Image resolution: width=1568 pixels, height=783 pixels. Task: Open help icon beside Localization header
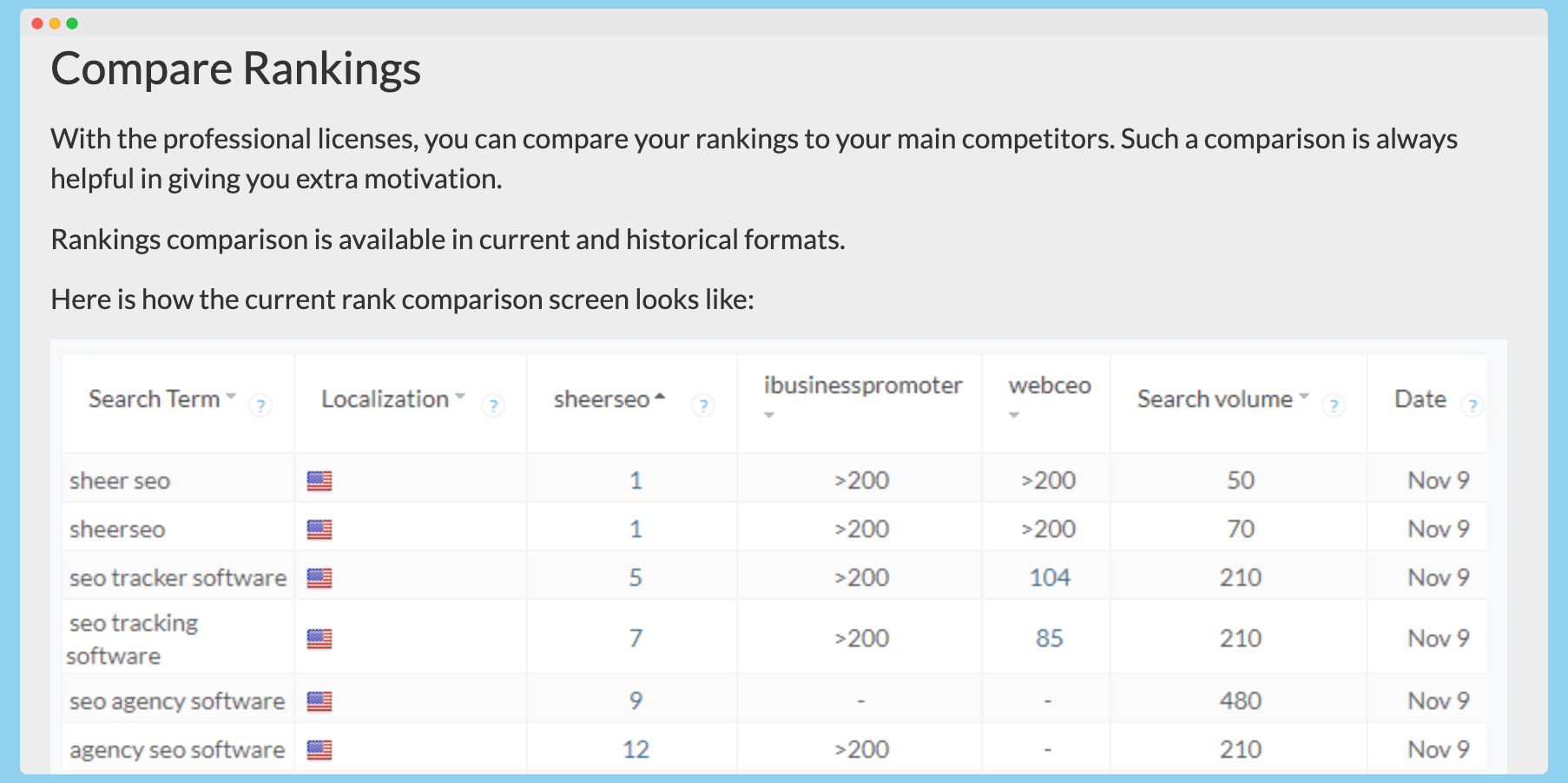pyautogui.click(x=493, y=405)
